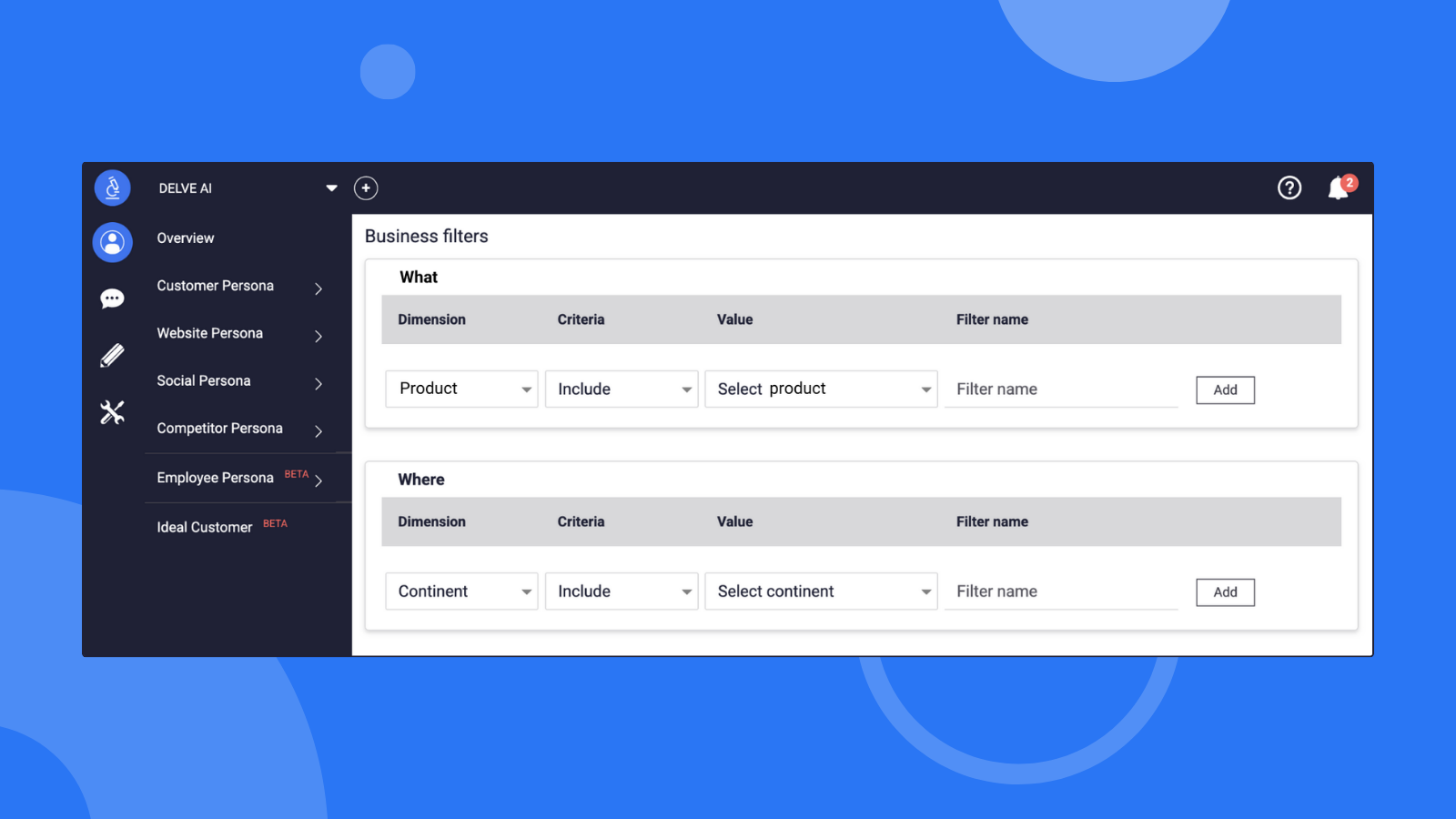Screen dimensions: 1456x819
Task: Open the chat bubble sidebar icon
Action: point(112,298)
